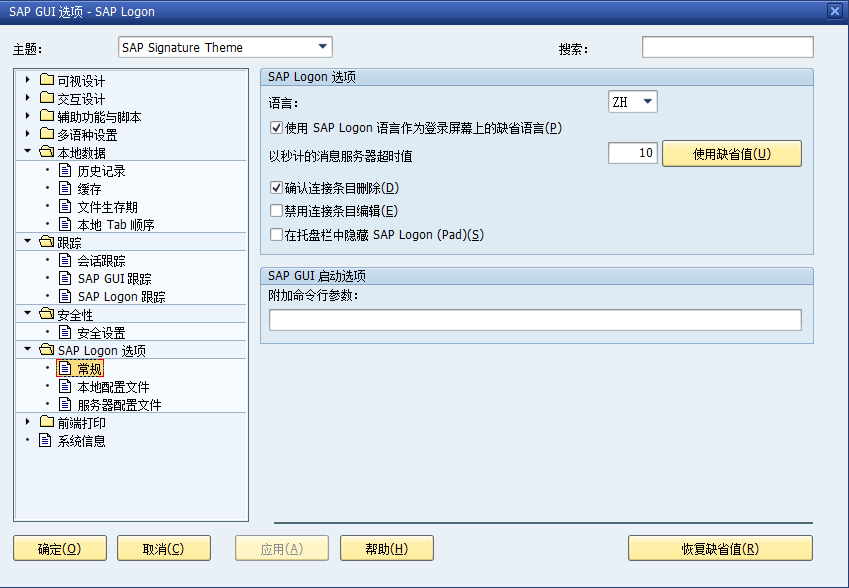Expand the 多语种设置 tree node arrow

(28, 134)
